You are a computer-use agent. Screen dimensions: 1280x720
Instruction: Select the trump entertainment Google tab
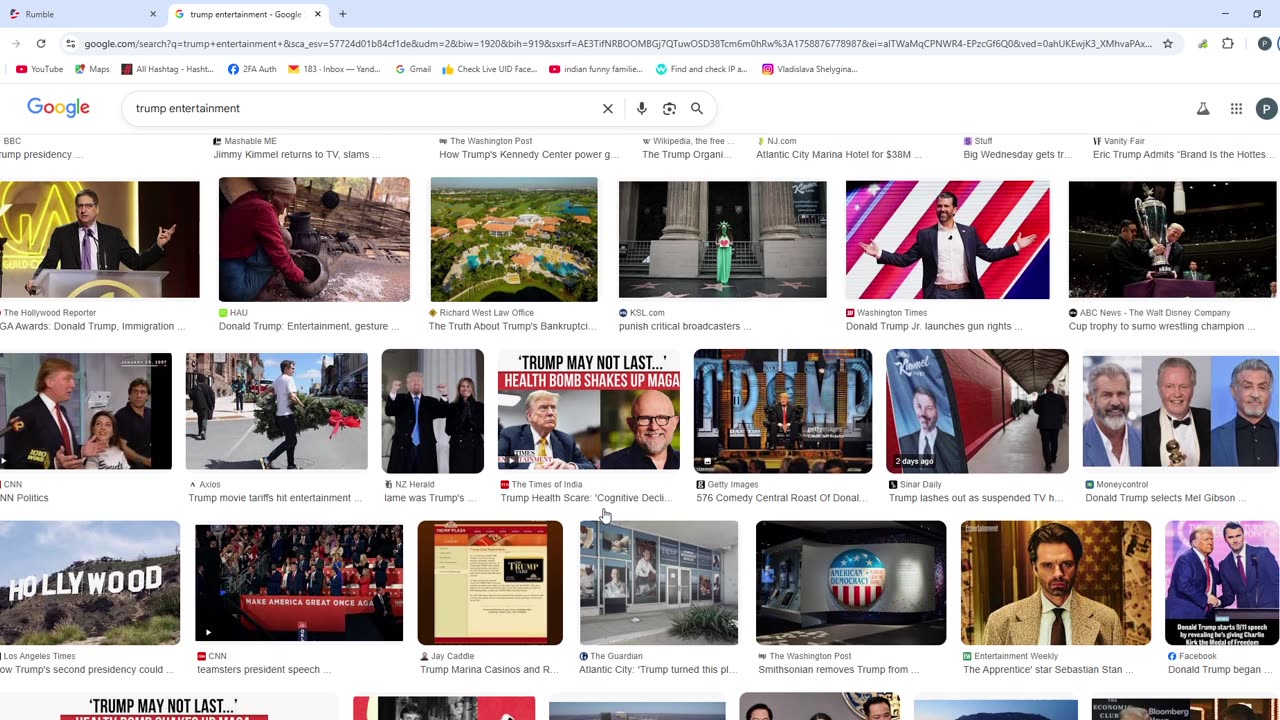248,14
